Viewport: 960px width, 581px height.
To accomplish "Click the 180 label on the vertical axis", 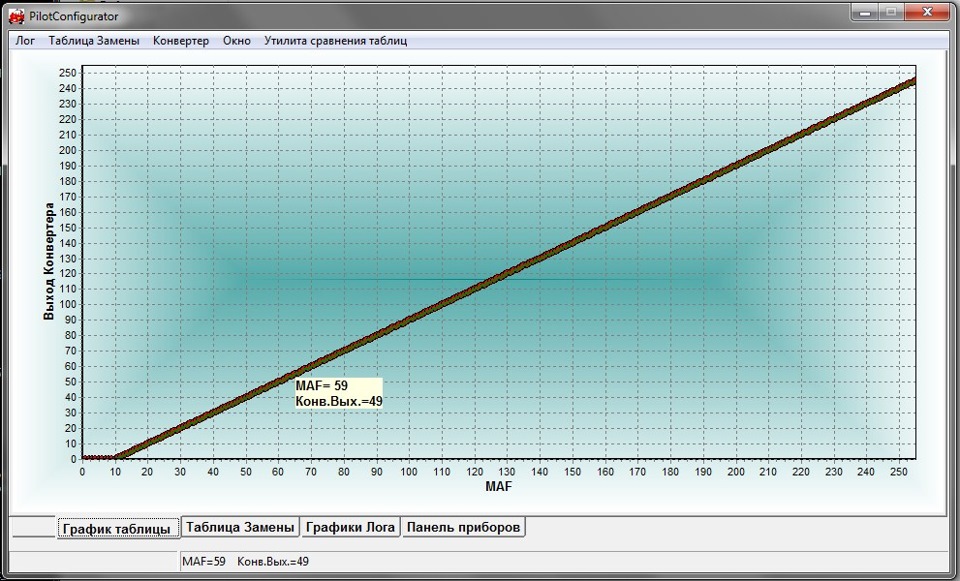I will (x=68, y=181).
